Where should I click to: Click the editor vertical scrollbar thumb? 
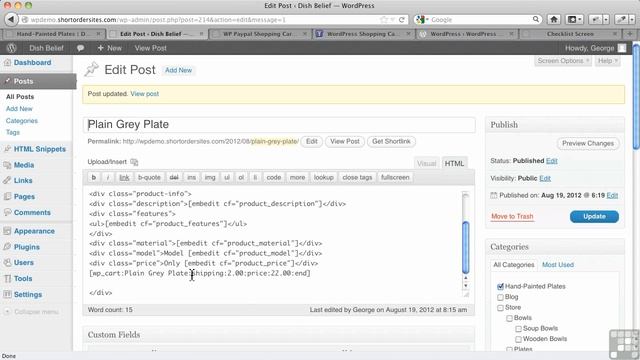click(465, 247)
